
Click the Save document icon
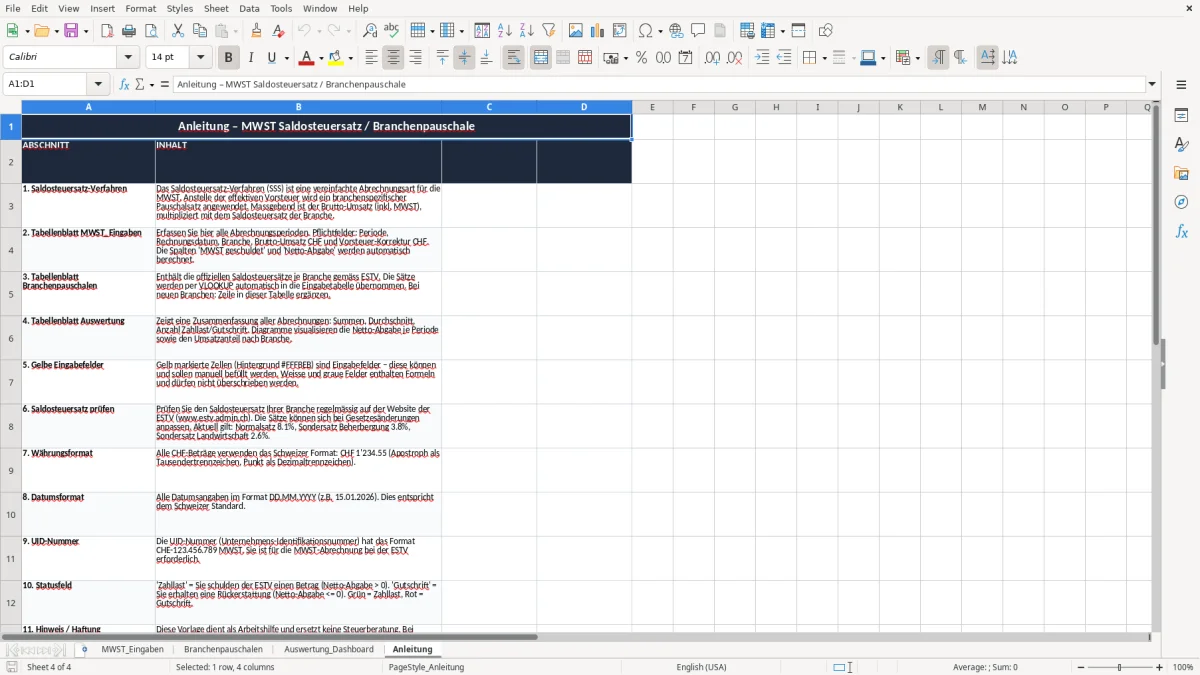[70, 31]
